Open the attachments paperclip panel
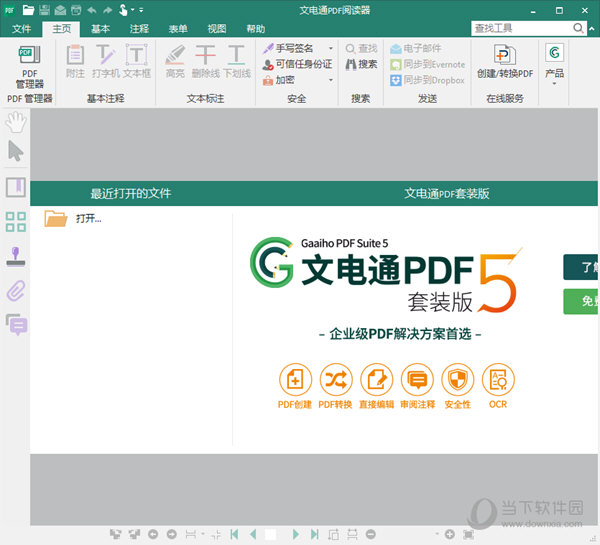 (x=16, y=290)
